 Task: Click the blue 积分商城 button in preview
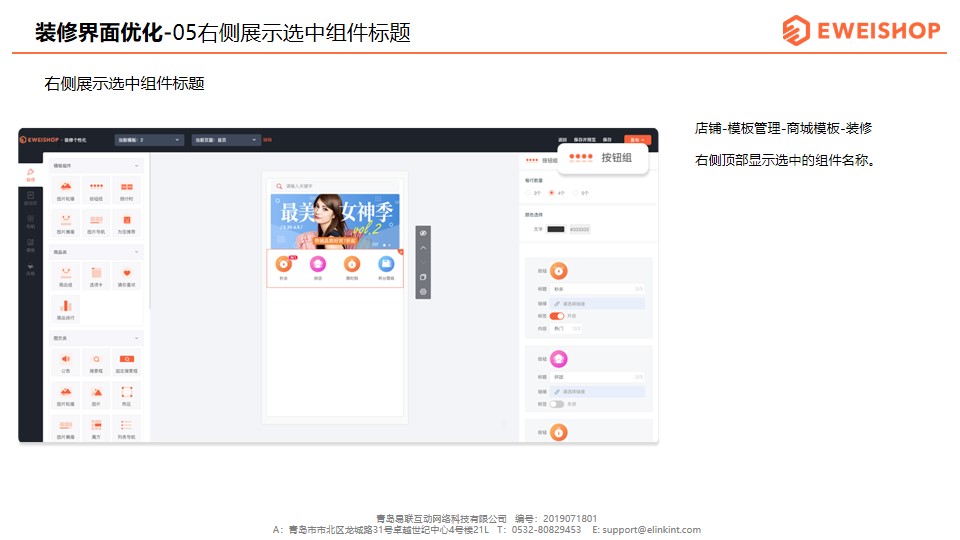click(x=386, y=268)
